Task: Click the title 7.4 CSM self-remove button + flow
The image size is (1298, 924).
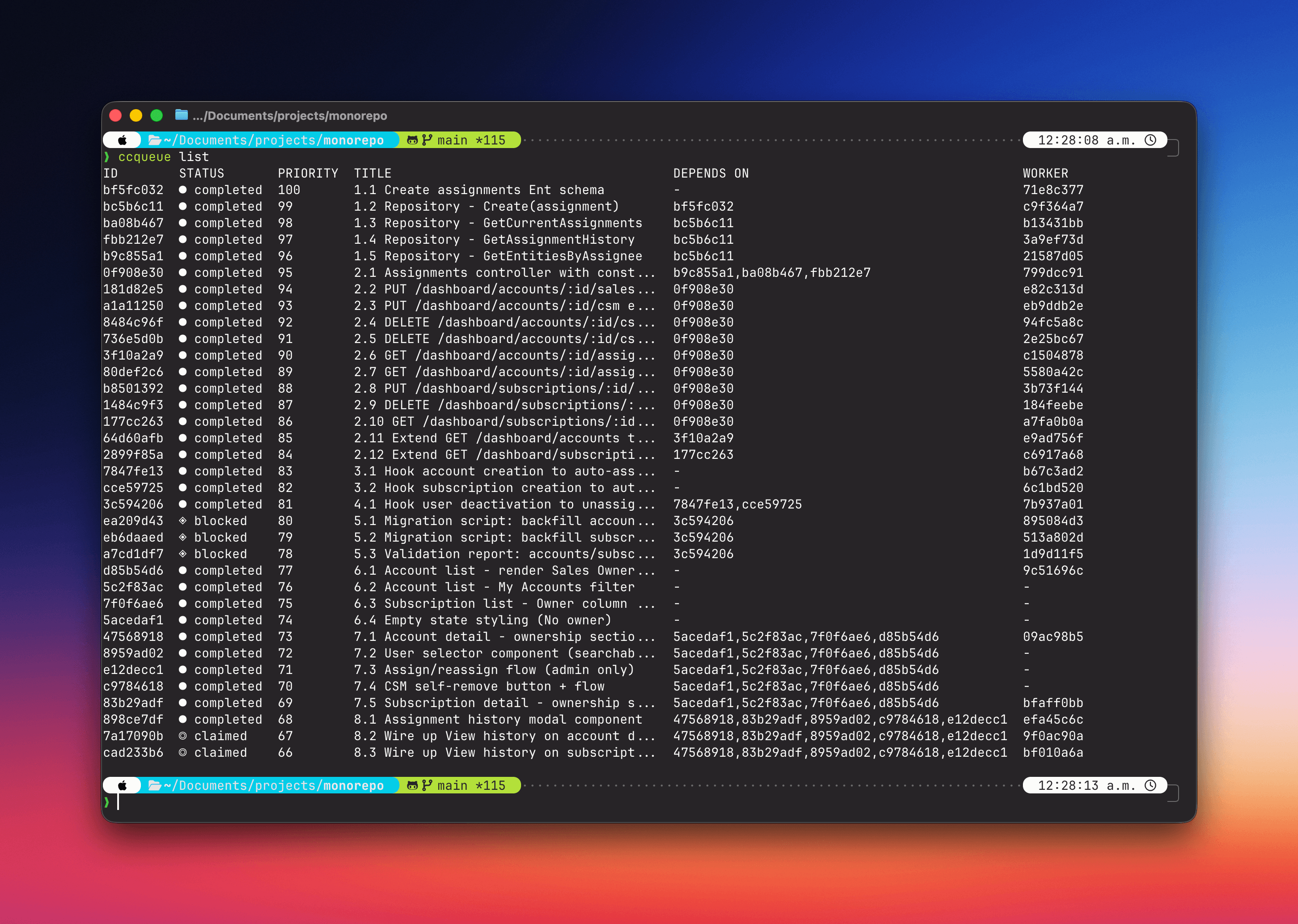Action: [479, 686]
